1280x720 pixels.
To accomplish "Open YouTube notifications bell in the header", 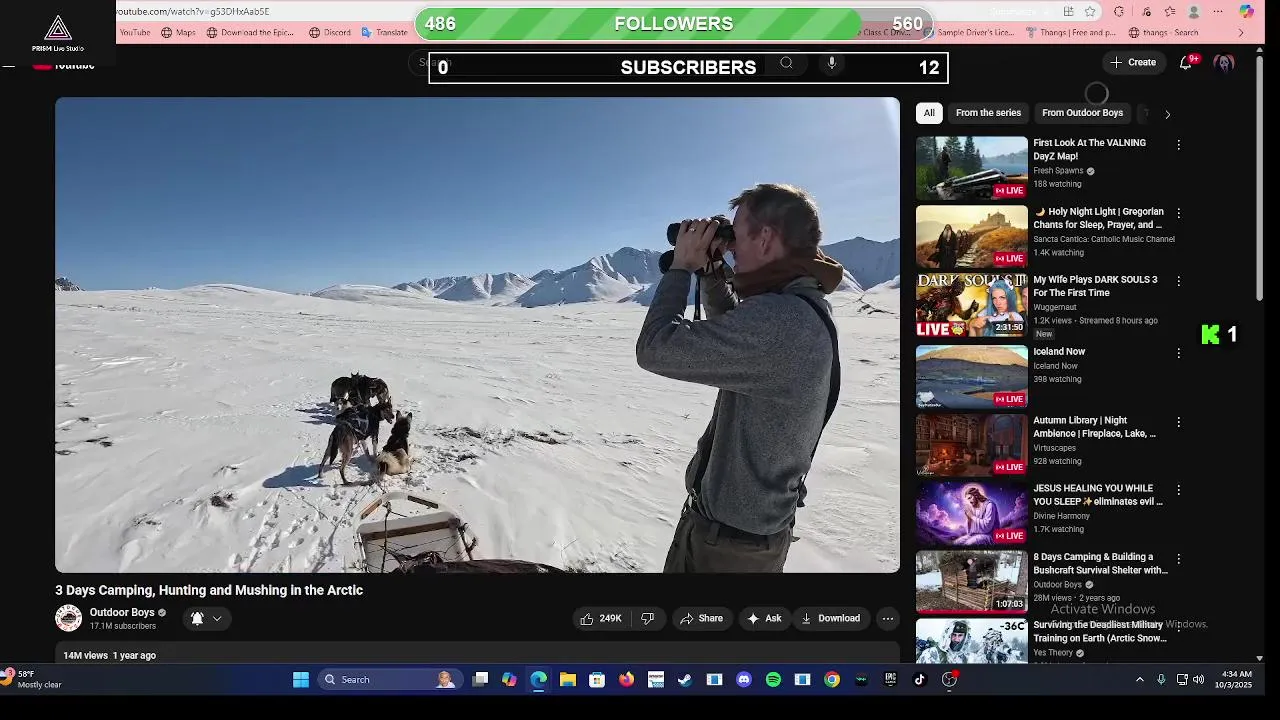I will coord(1186,62).
